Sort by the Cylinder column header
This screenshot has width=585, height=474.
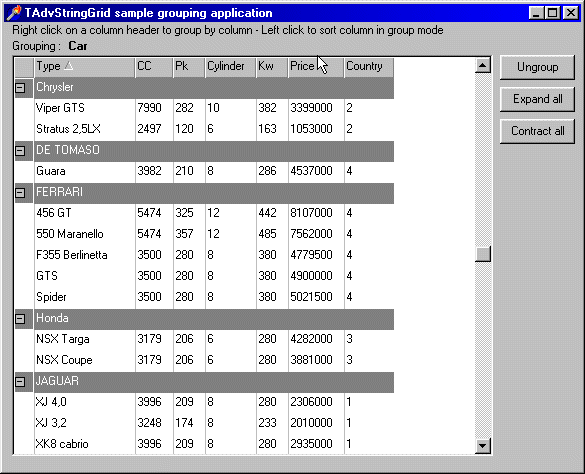pyautogui.click(x=231, y=67)
